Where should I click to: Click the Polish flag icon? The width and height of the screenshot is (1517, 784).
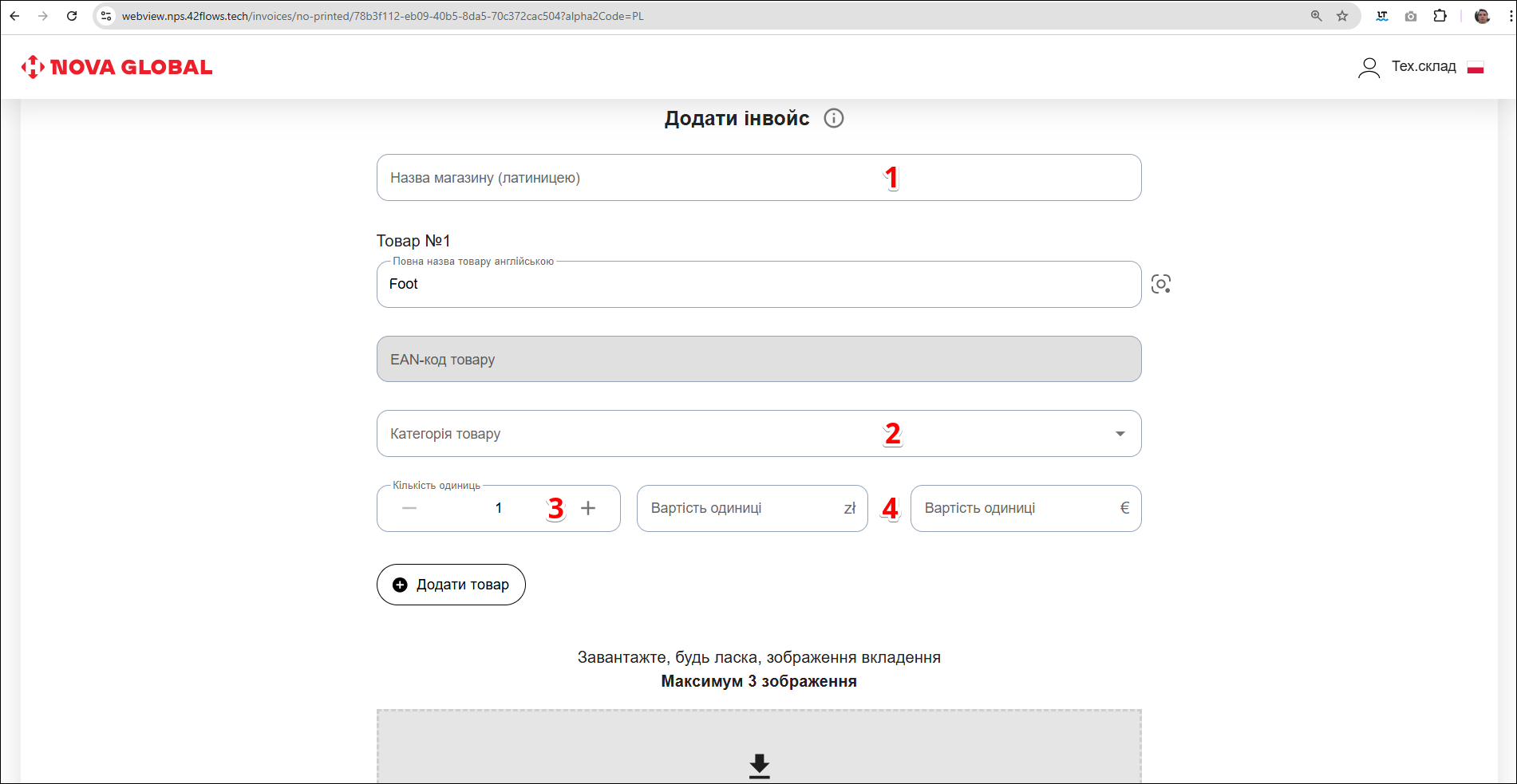point(1475,67)
